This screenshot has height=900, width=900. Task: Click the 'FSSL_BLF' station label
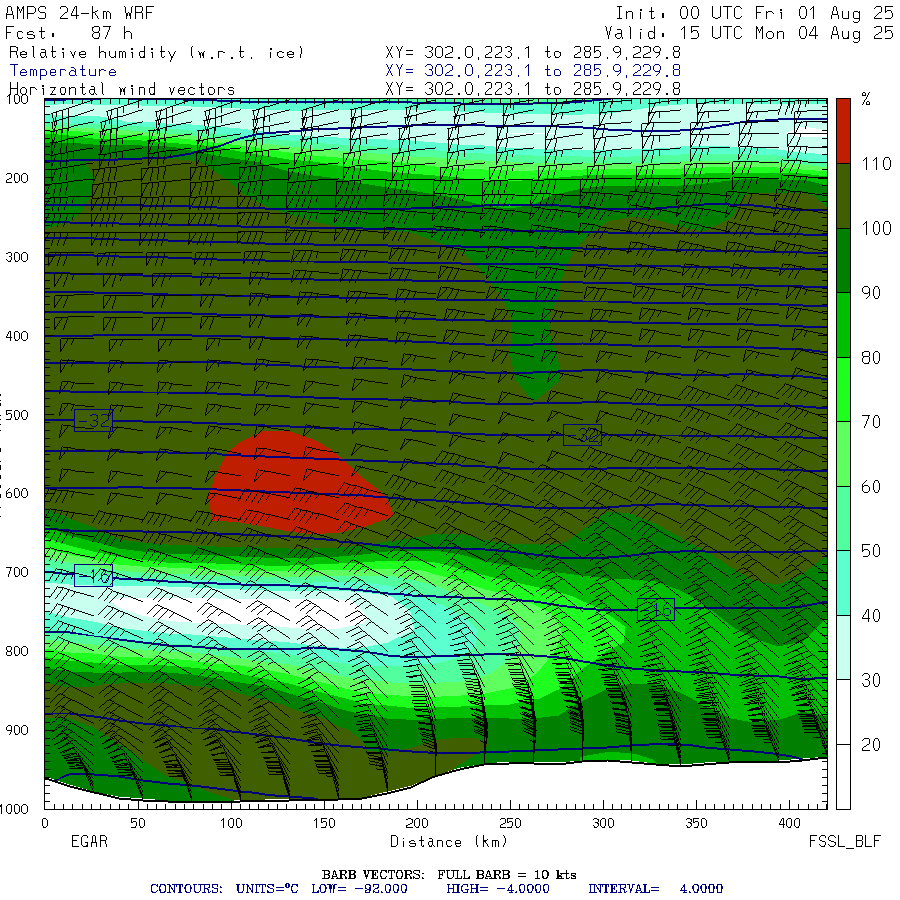(844, 841)
